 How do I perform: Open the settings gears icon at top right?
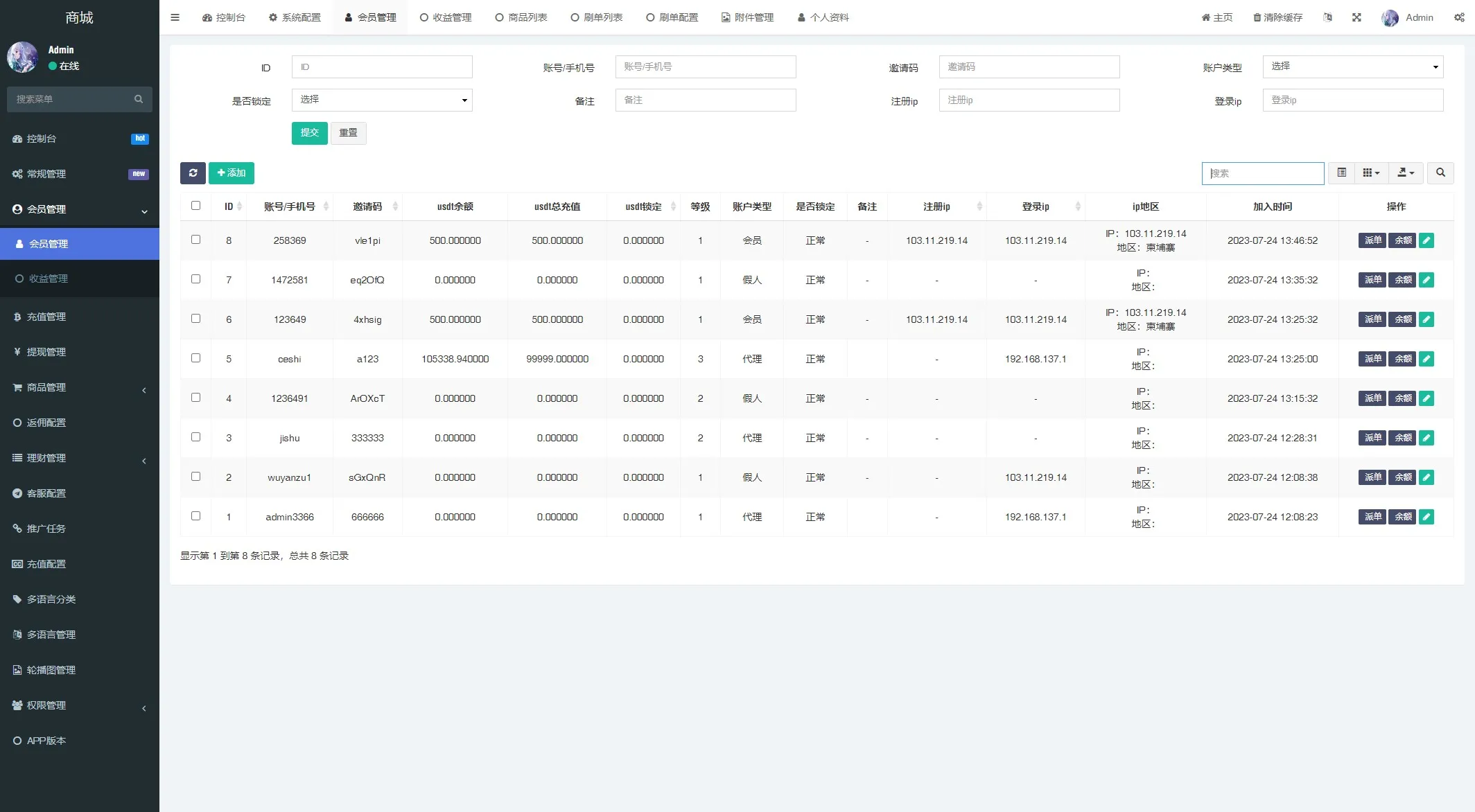pos(1459,17)
